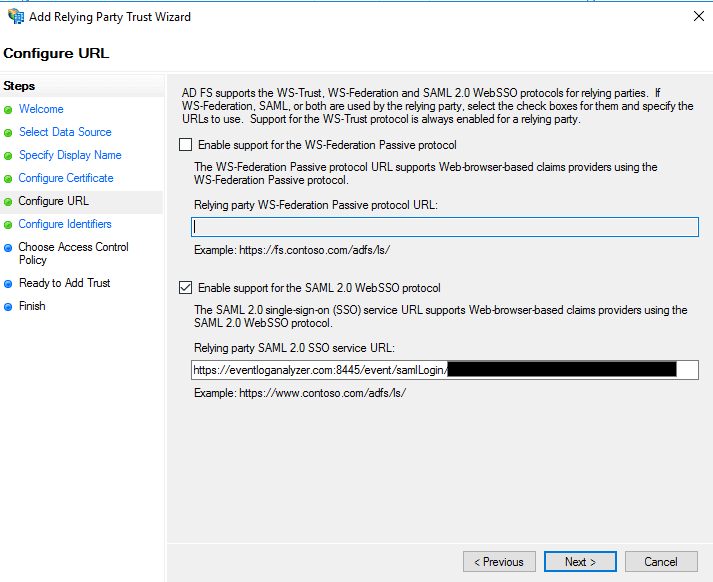Click the example text https://fs.contoso.com/adfs/ls/
The image size is (713, 582).
coord(315,250)
